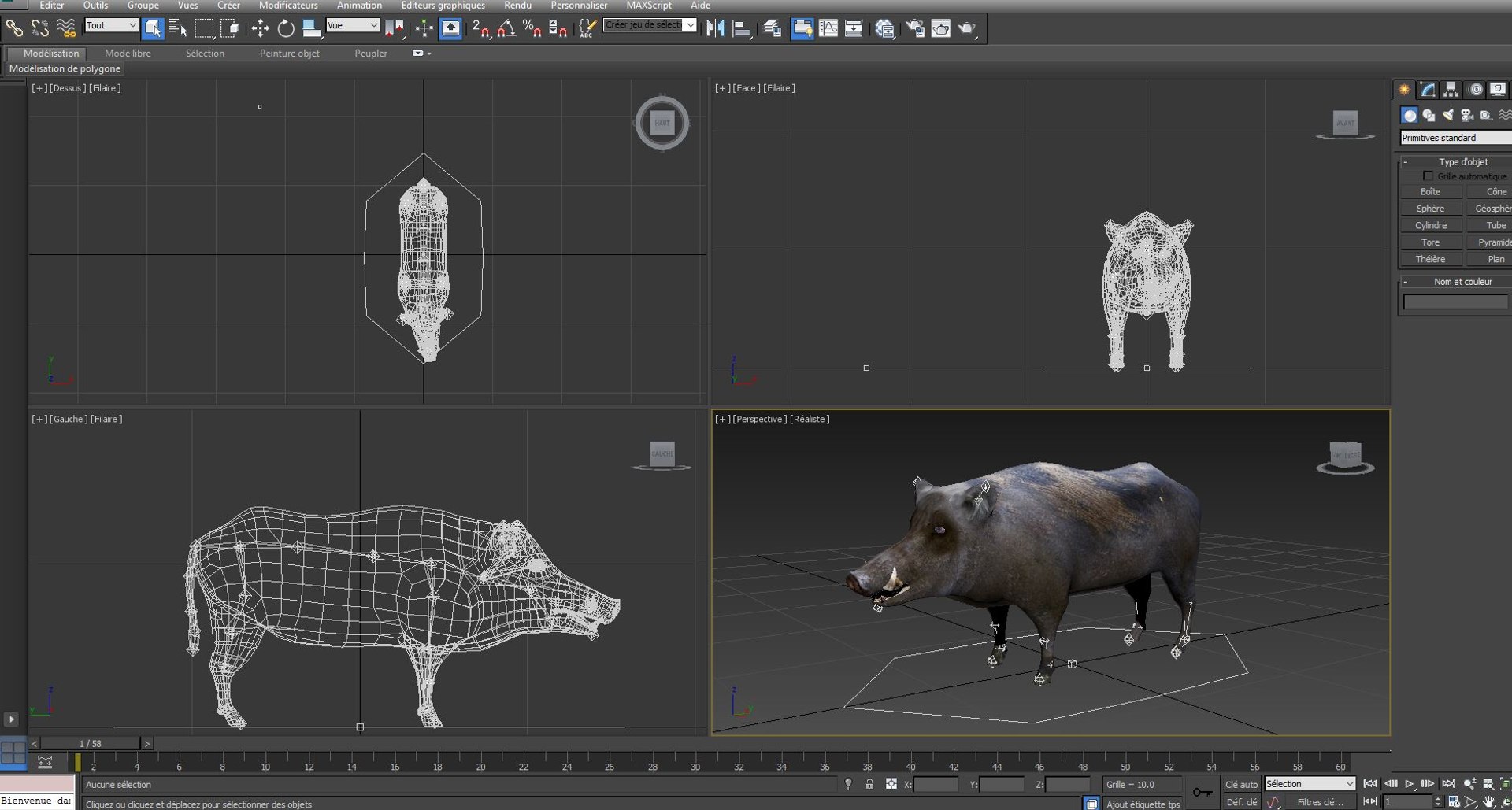Open the Rendered Frame Window icon
This screenshot has height=810, width=1512.
click(x=941, y=28)
